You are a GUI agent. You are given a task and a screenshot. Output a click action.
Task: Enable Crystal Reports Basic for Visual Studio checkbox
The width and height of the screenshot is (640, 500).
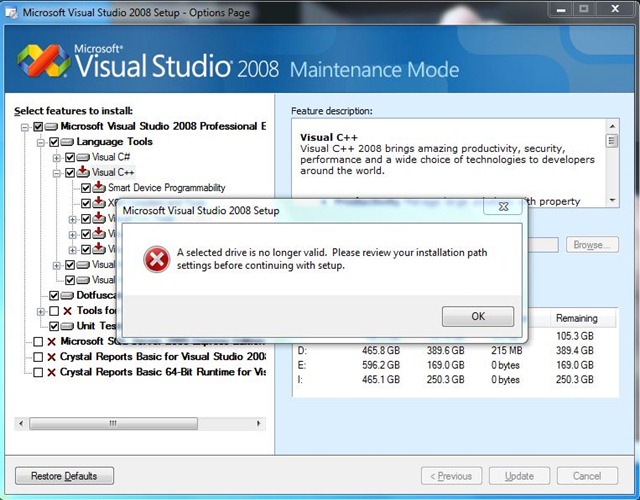click(x=38, y=357)
